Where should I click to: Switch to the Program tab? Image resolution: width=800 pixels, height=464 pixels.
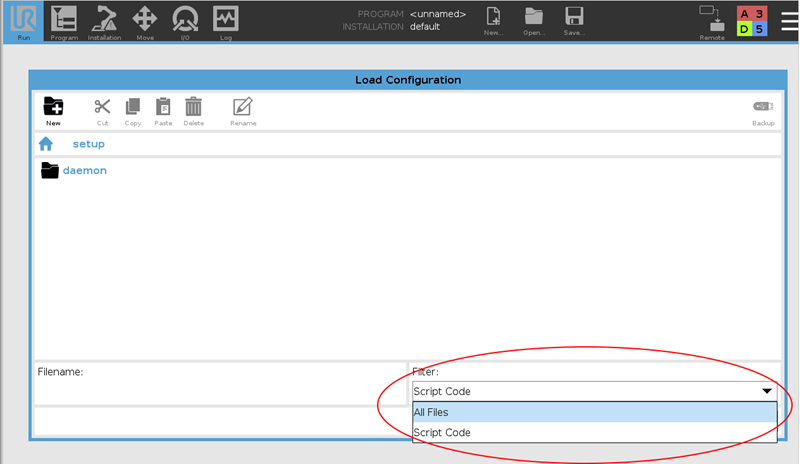(64, 21)
